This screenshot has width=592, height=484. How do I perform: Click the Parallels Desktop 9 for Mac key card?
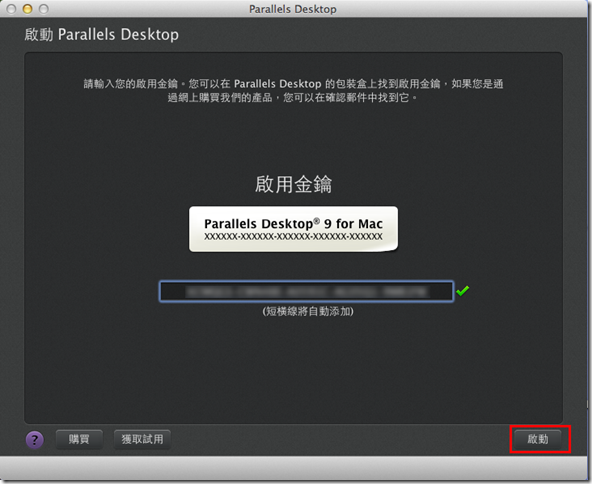pyautogui.click(x=293, y=229)
